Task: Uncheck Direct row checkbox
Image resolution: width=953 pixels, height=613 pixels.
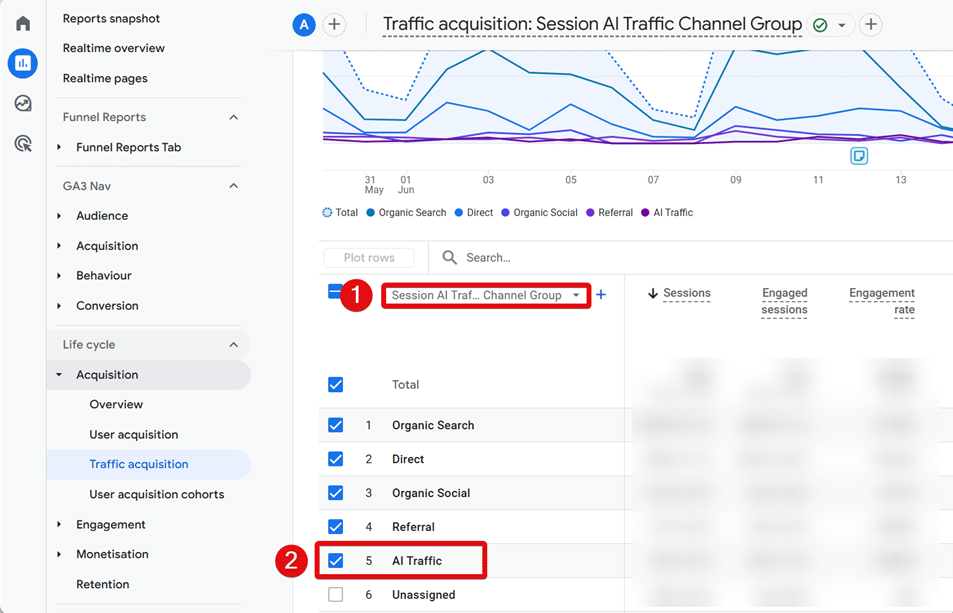Action: 335,459
